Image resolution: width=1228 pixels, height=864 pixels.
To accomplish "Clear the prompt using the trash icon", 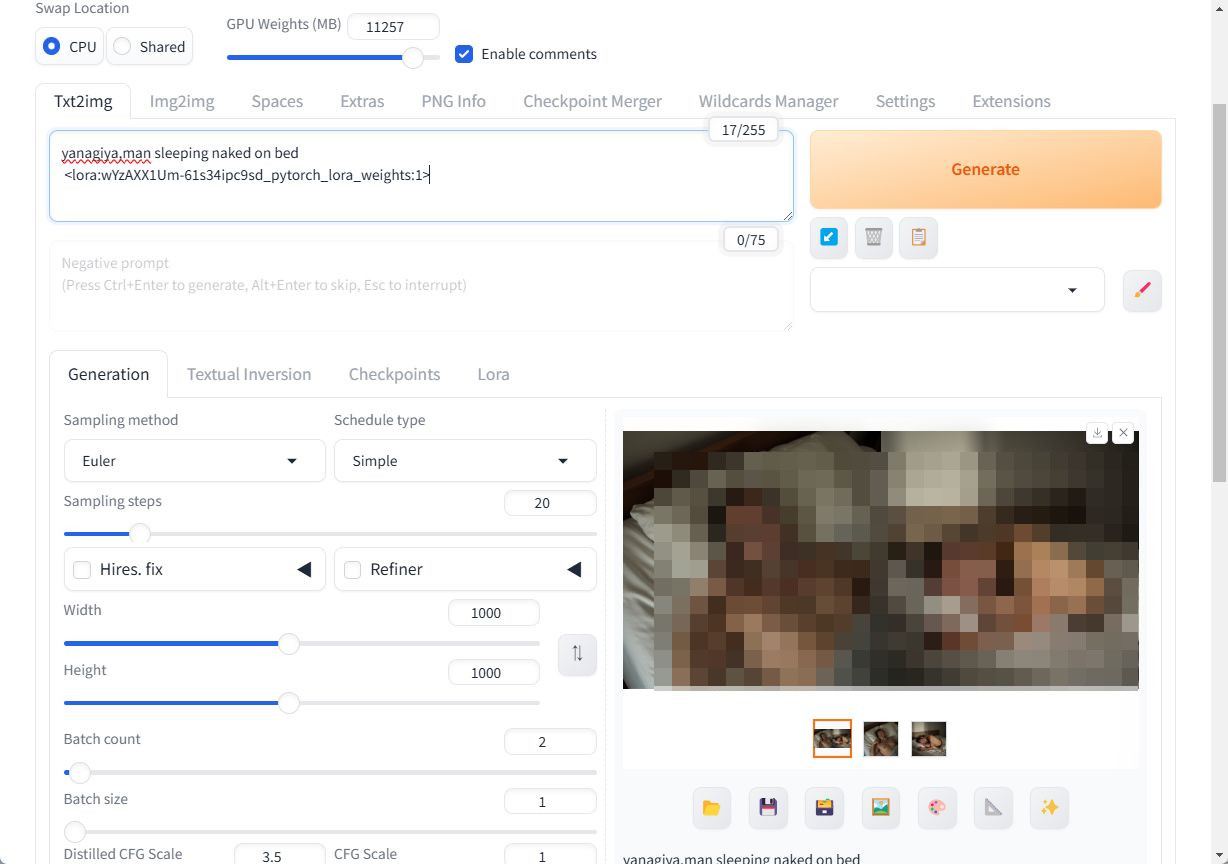I will (x=873, y=237).
